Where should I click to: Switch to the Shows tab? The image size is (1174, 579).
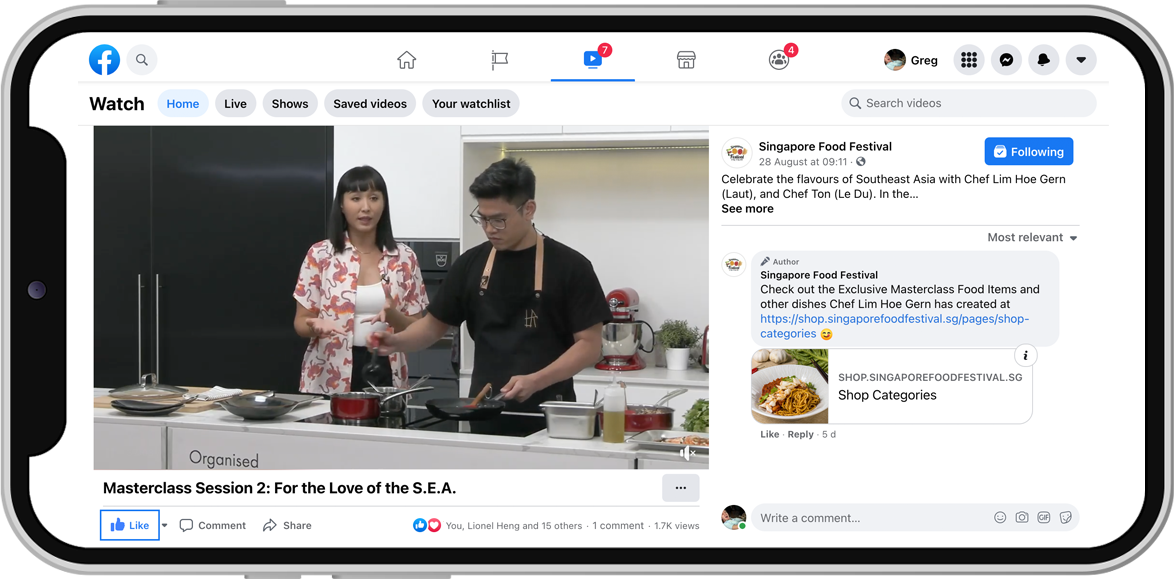coord(290,103)
